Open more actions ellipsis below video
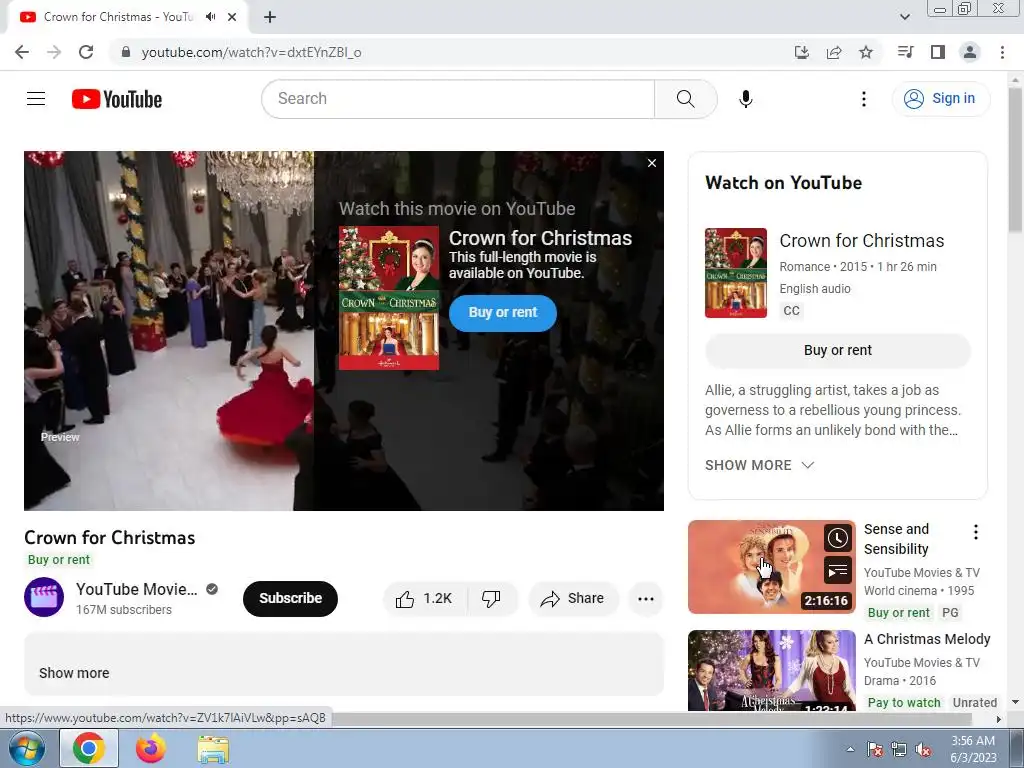 pos(645,599)
